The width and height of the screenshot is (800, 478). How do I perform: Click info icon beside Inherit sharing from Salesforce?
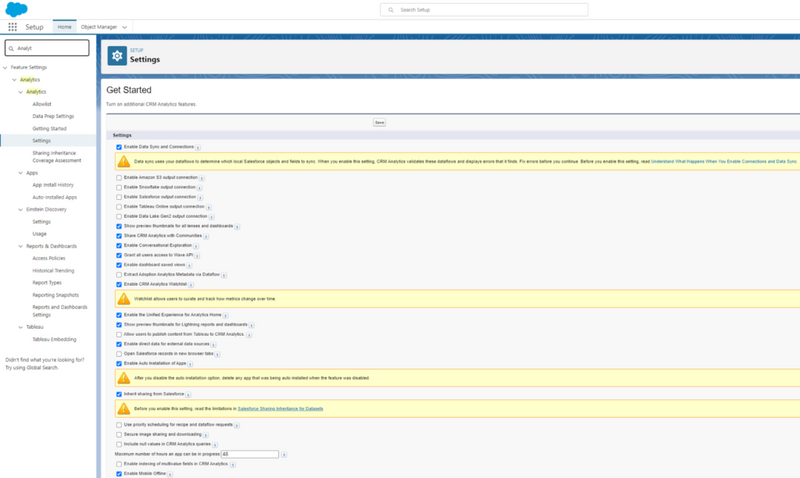coord(188,394)
